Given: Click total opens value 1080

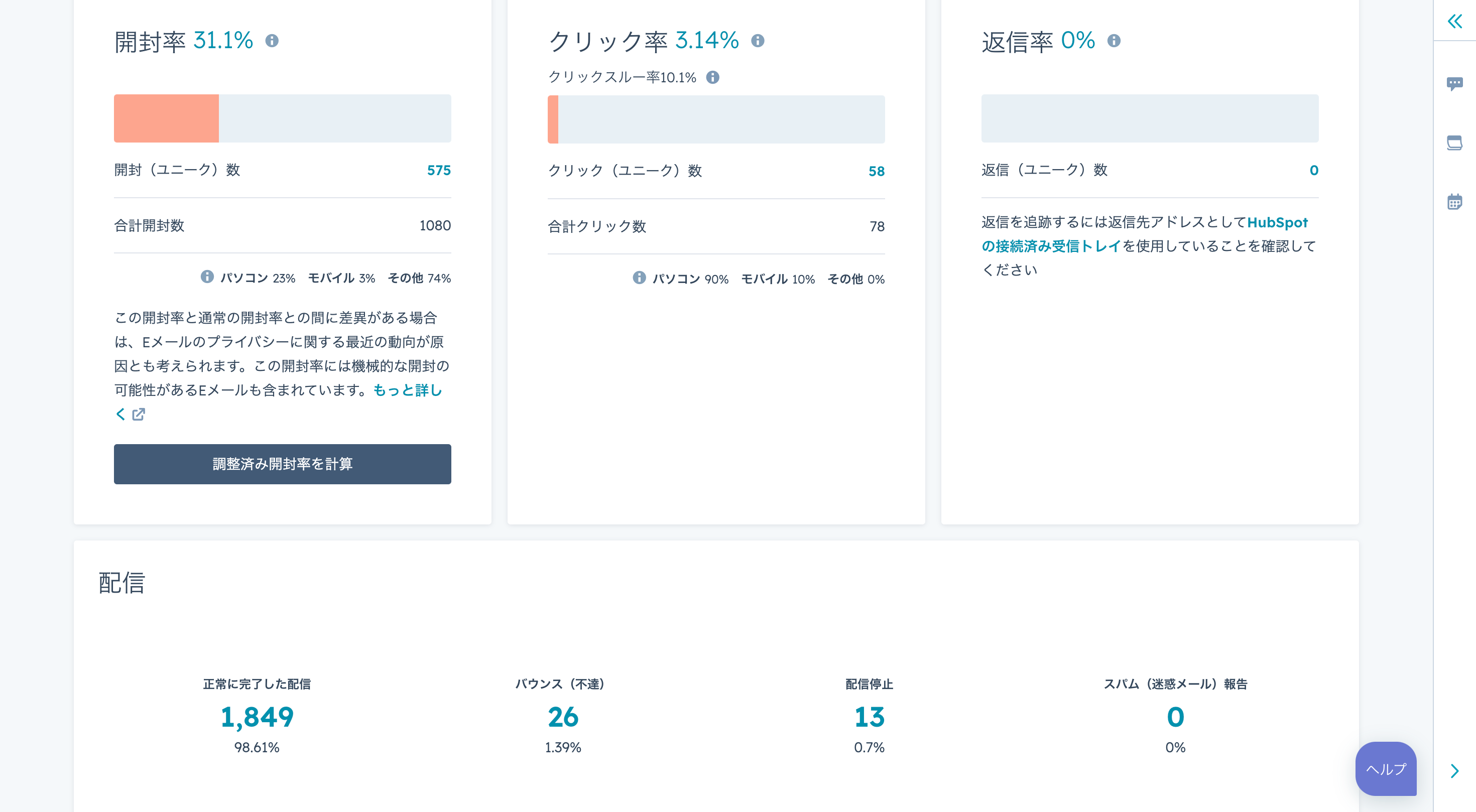Looking at the screenshot, I should coord(435,226).
